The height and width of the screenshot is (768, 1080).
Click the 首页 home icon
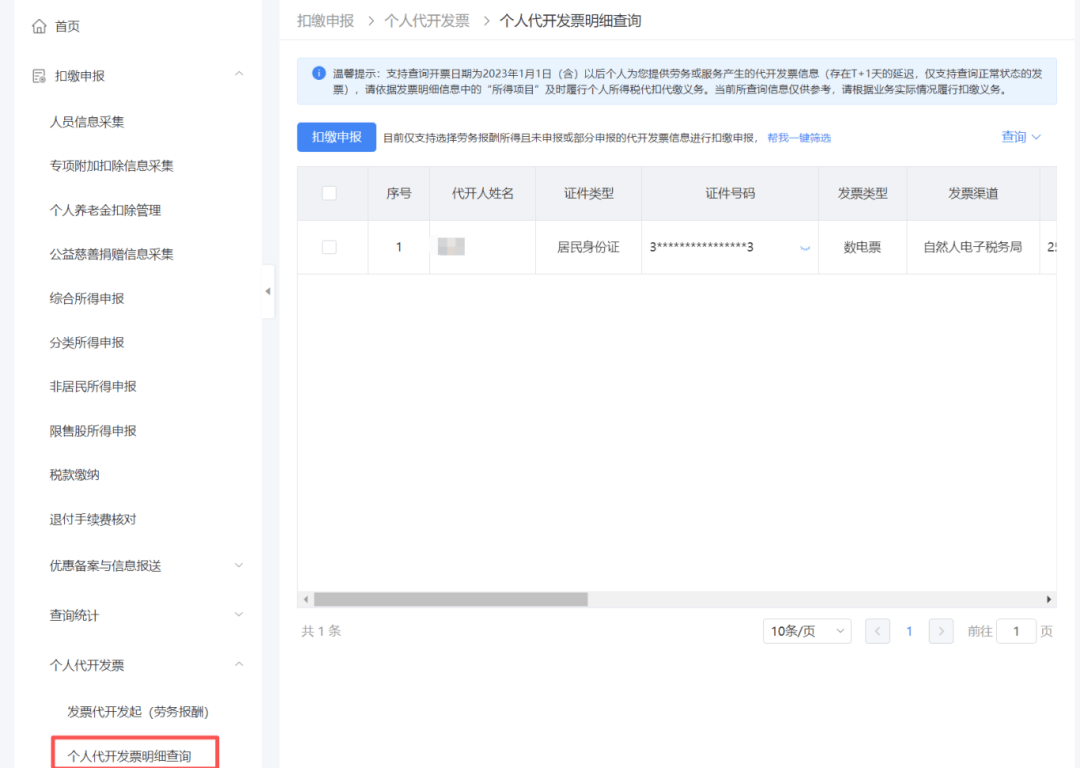(39, 26)
